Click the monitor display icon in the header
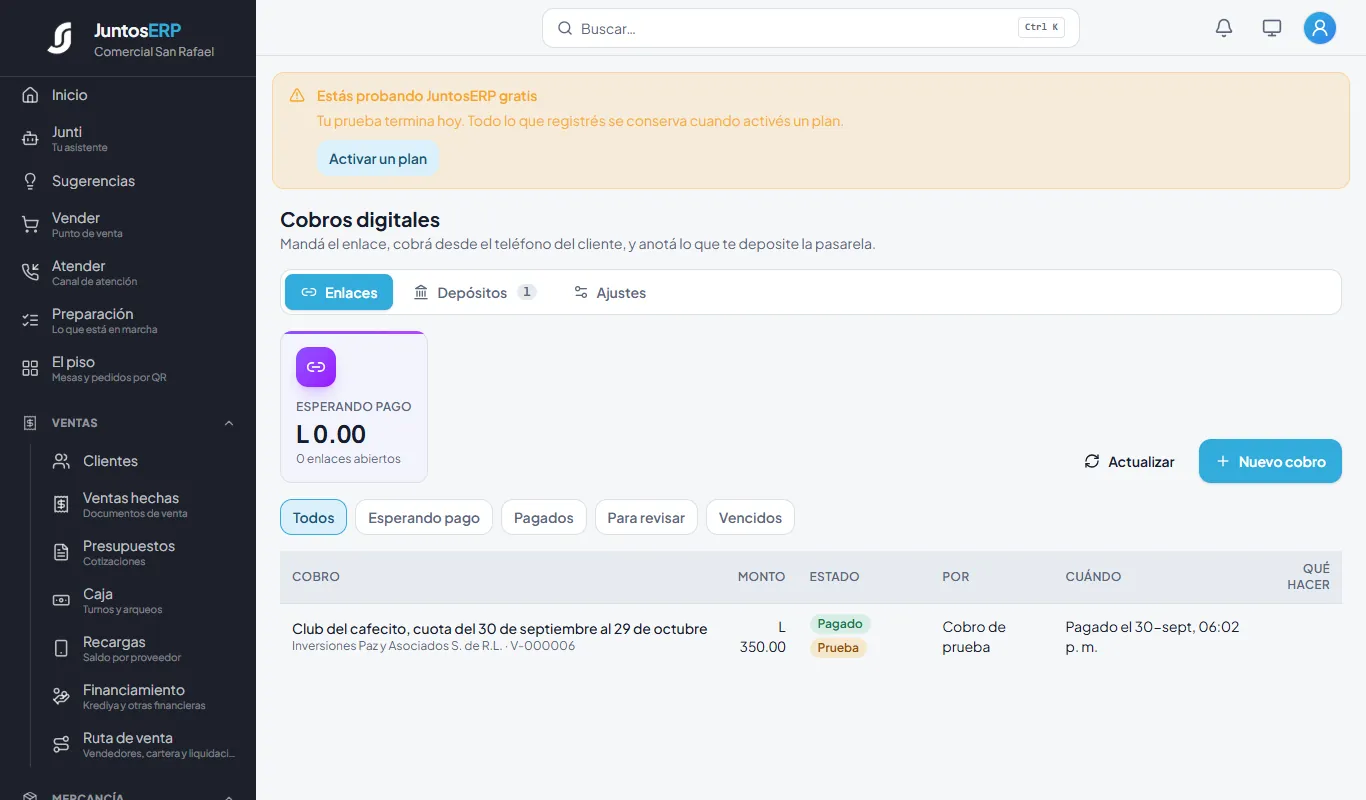This screenshot has height=800, width=1366. point(1272,28)
